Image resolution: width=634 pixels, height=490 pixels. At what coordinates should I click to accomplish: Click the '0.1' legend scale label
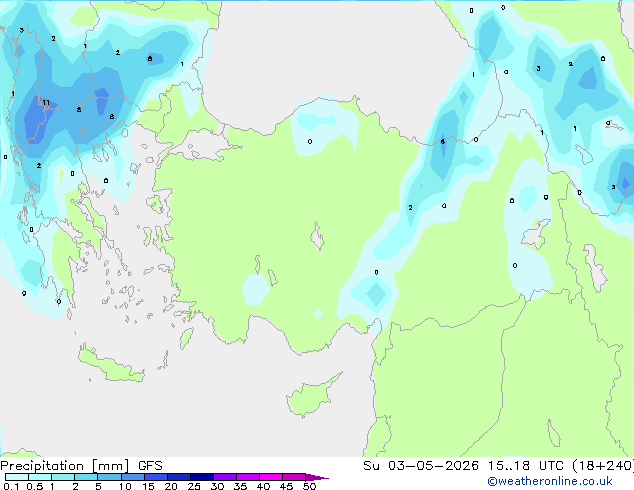11,486
